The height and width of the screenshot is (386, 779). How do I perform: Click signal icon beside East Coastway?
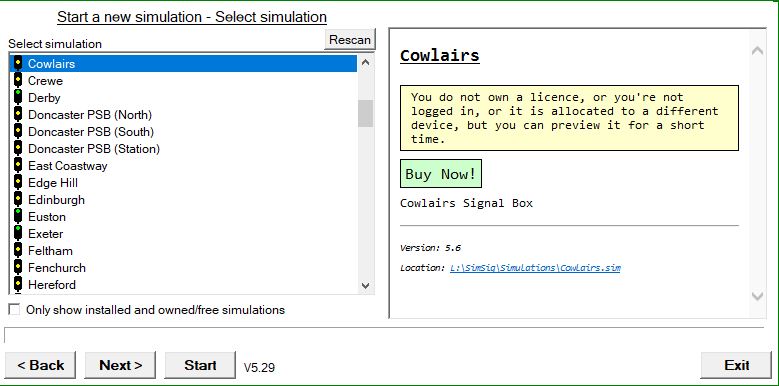coord(18,165)
